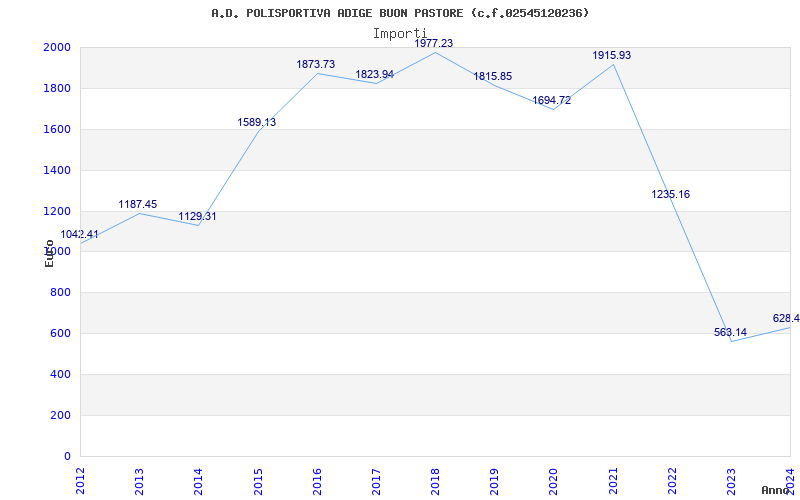Click x-axis year 2012
This screenshot has width=800, height=500.
coord(81,481)
